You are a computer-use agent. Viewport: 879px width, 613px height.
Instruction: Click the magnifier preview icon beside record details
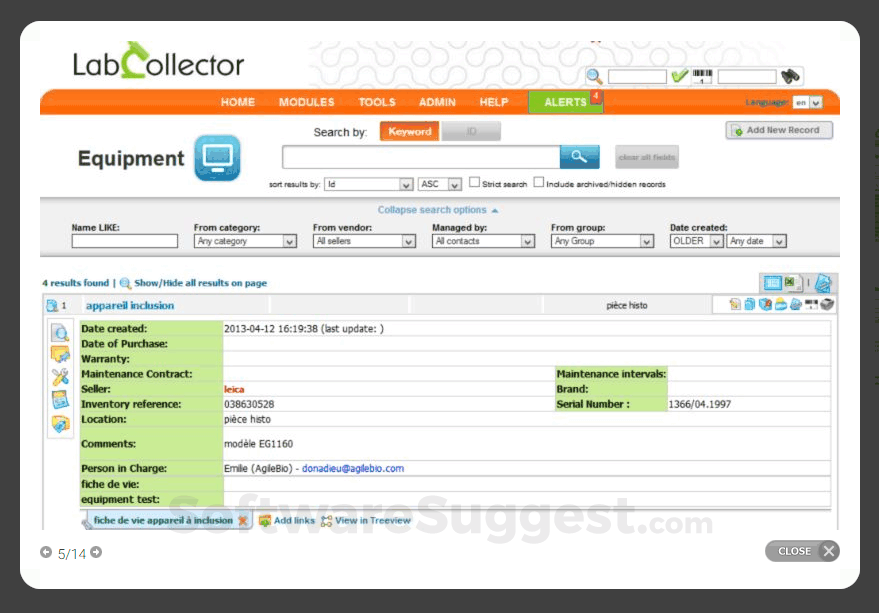[60, 332]
